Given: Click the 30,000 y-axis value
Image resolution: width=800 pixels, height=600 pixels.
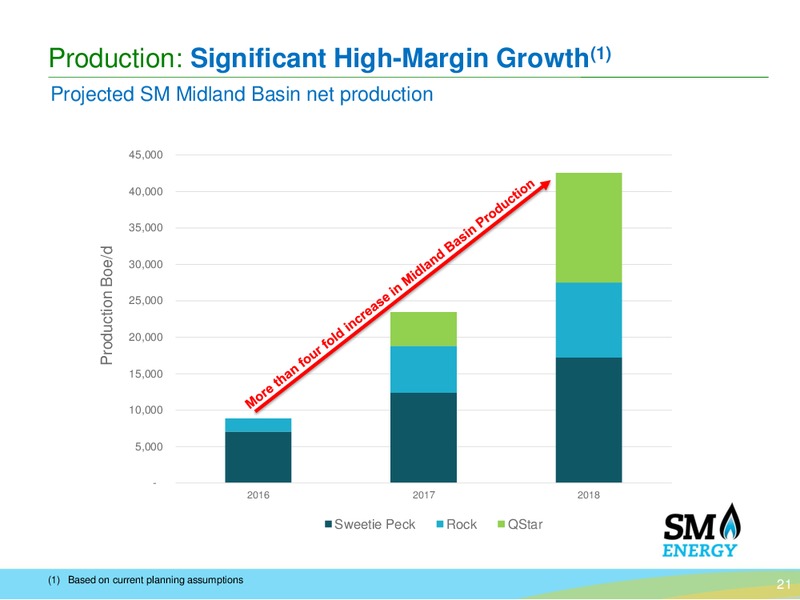Looking at the screenshot, I should (145, 264).
